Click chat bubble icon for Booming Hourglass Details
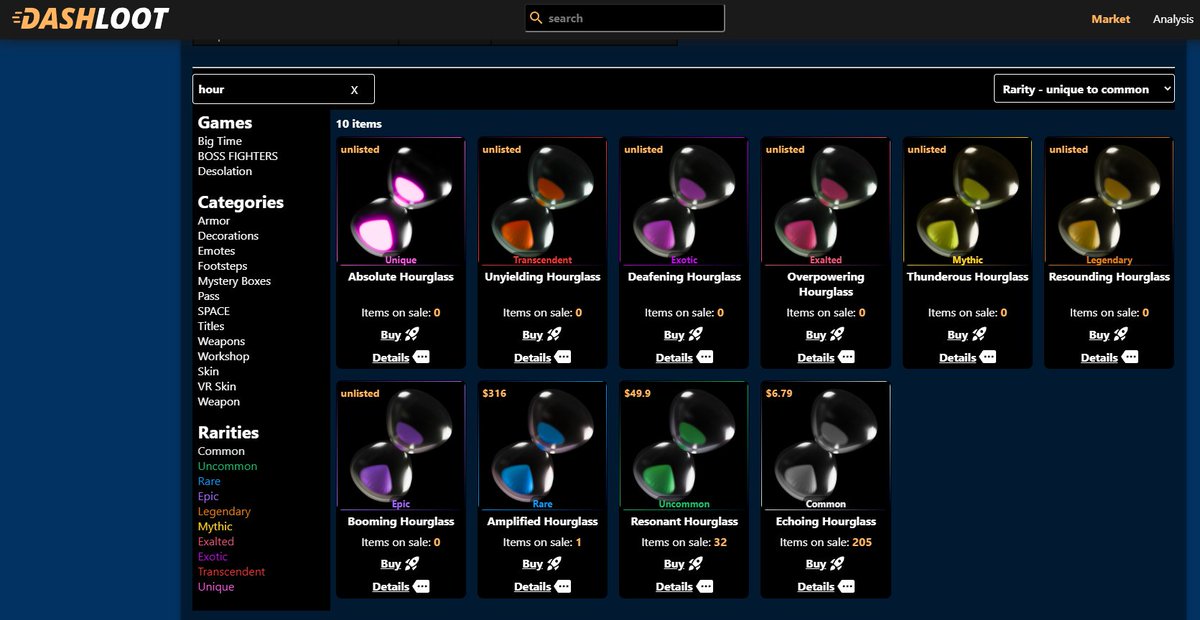 (x=421, y=586)
